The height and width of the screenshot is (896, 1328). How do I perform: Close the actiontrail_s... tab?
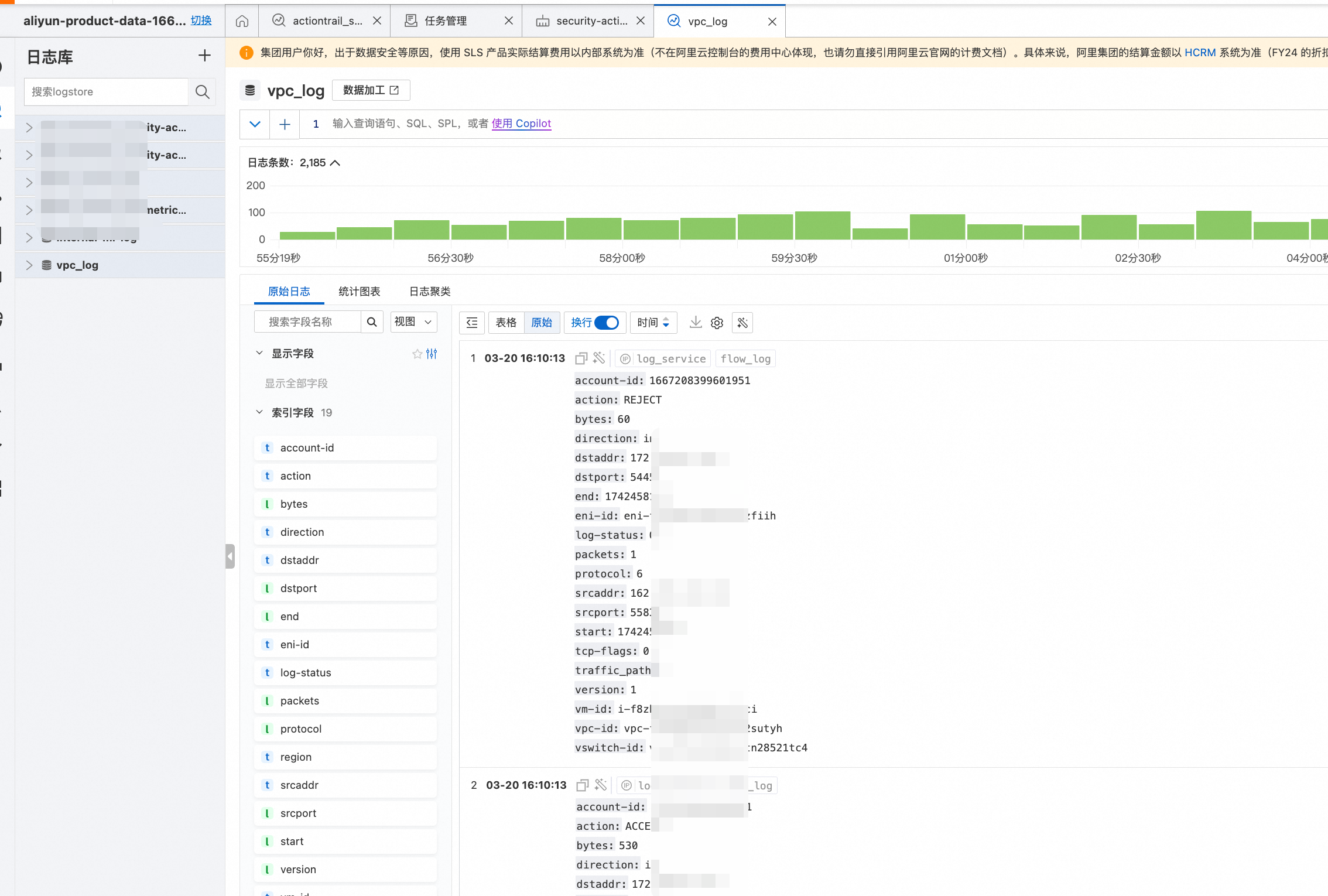(x=377, y=21)
